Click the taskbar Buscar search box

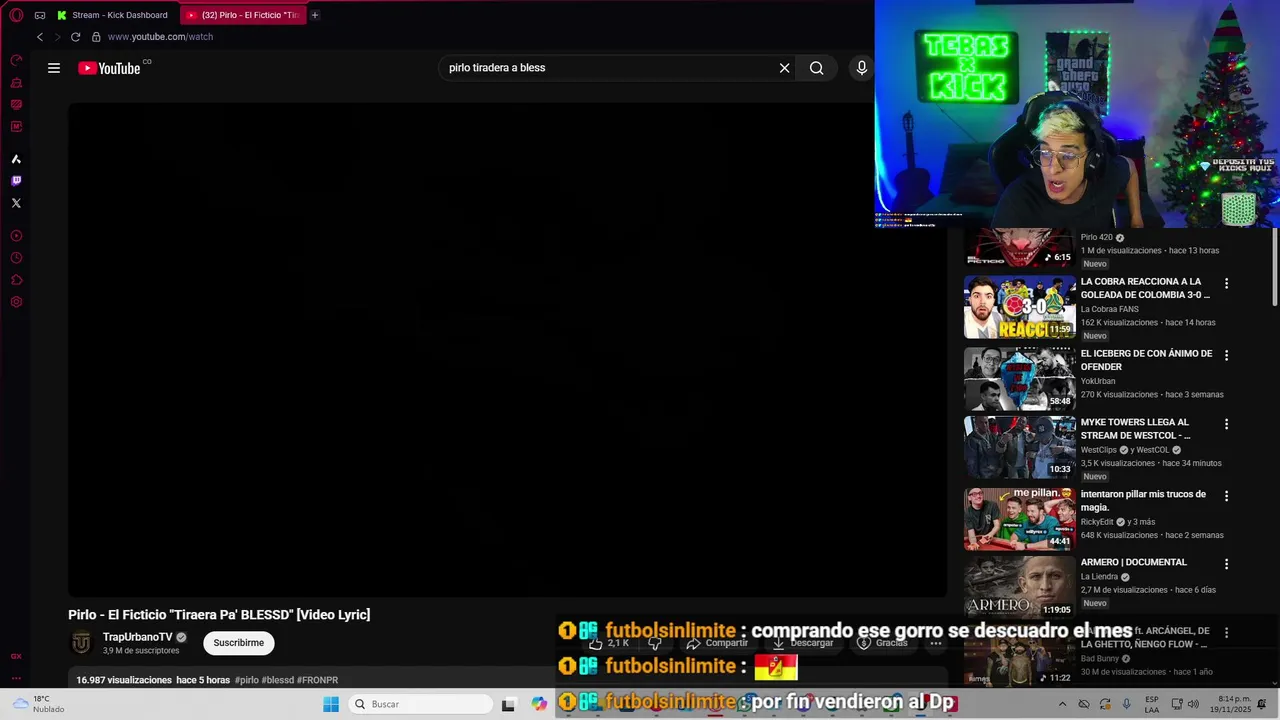pos(420,704)
